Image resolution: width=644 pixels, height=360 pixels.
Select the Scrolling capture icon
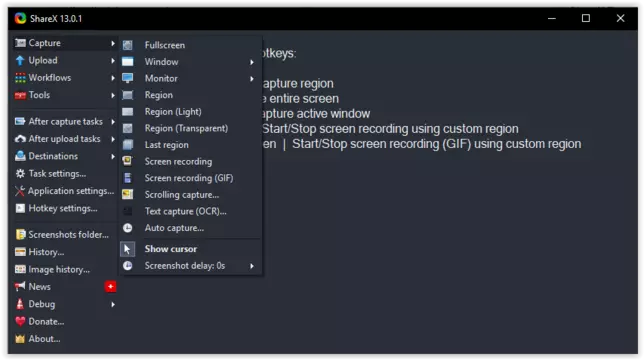[x=128, y=194]
